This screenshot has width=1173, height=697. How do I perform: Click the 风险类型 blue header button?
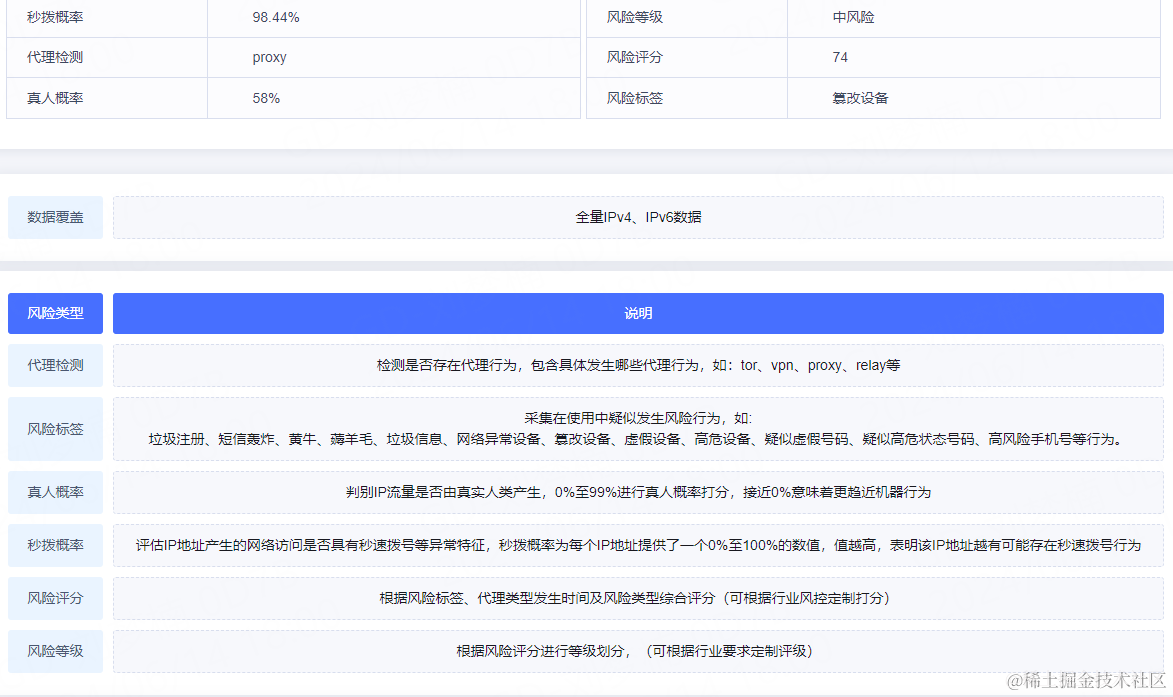55,313
